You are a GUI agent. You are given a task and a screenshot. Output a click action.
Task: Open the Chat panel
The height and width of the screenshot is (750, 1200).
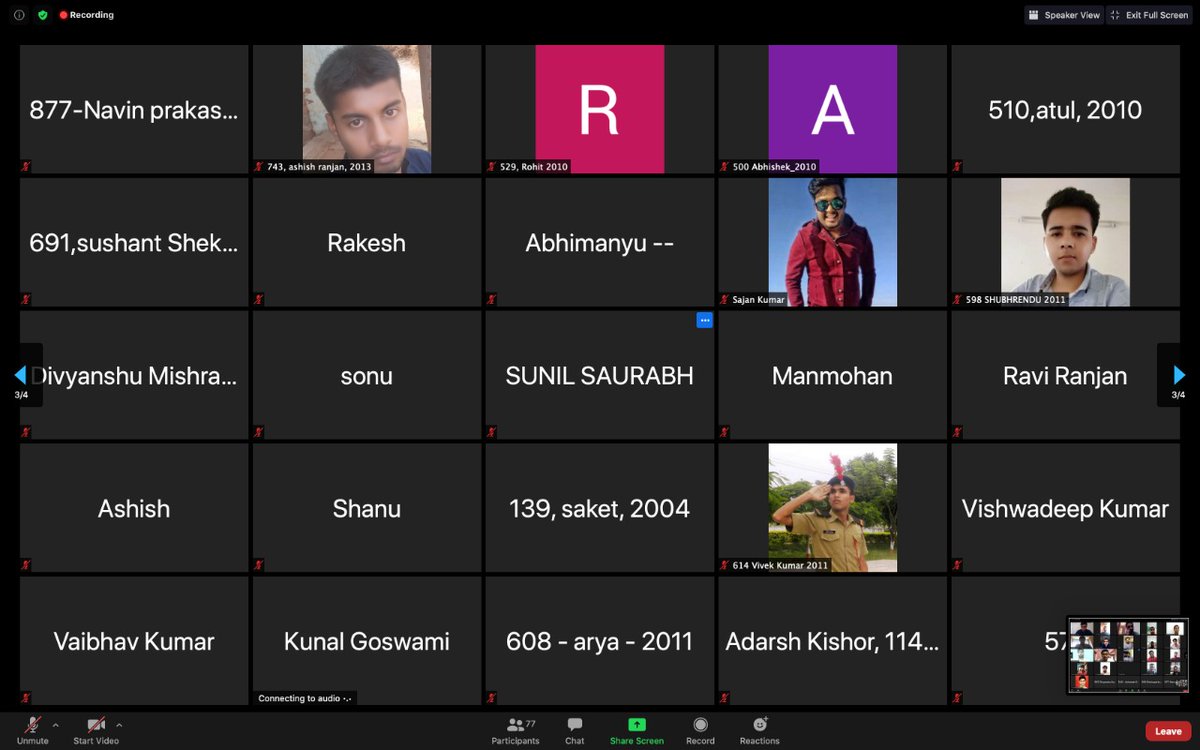pyautogui.click(x=574, y=730)
